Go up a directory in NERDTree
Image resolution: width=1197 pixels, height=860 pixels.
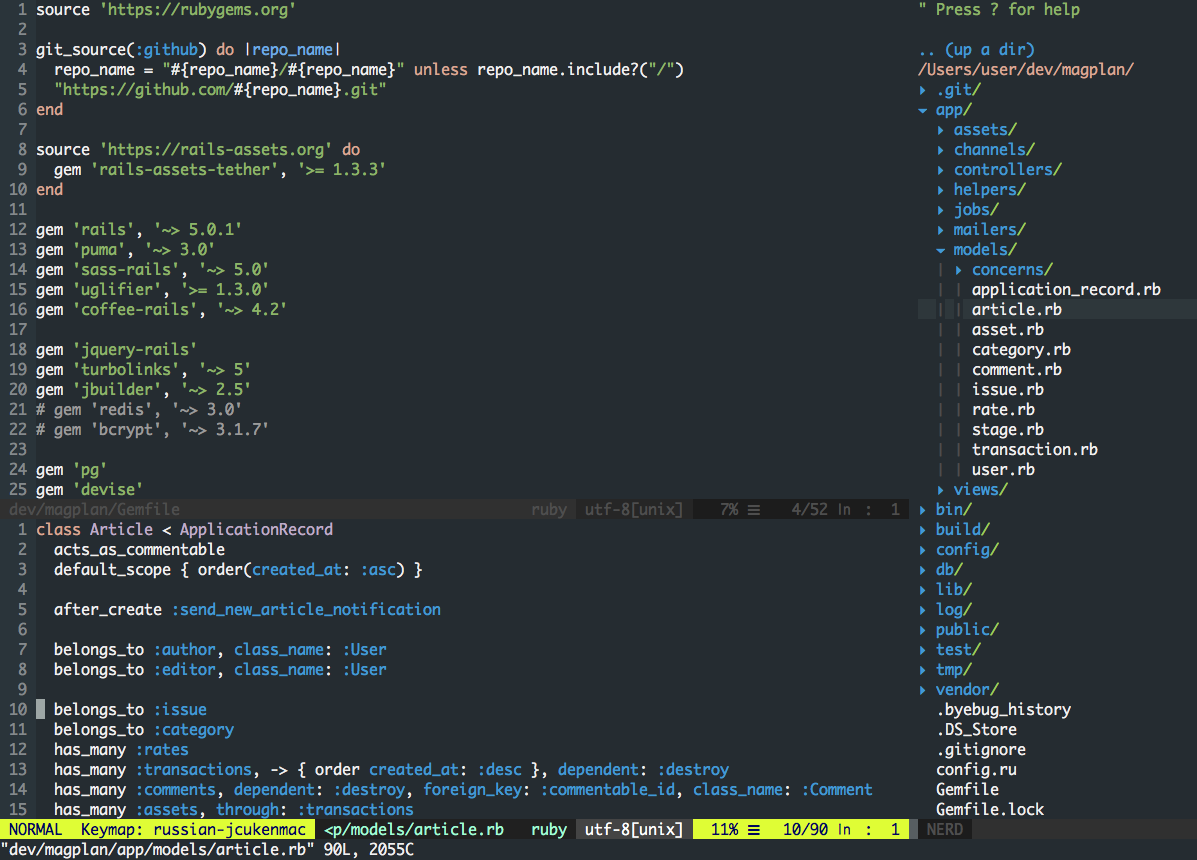(976, 50)
